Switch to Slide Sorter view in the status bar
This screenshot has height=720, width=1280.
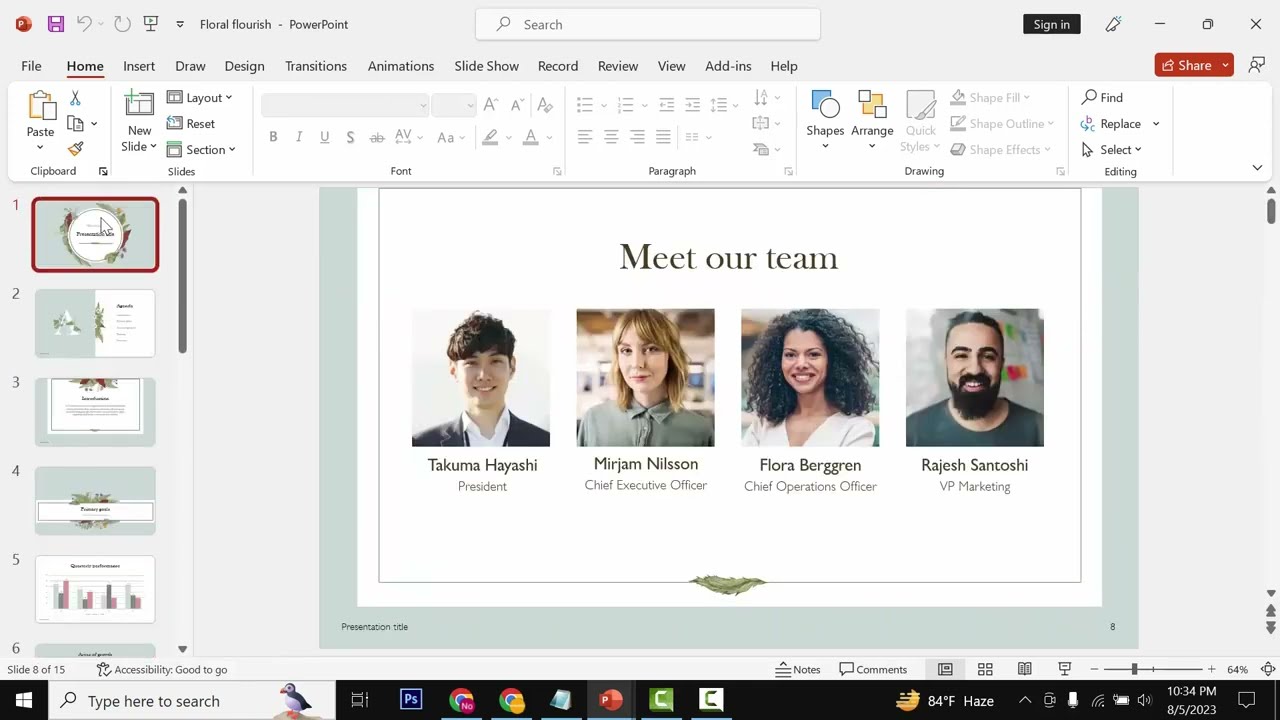pyautogui.click(x=985, y=669)
